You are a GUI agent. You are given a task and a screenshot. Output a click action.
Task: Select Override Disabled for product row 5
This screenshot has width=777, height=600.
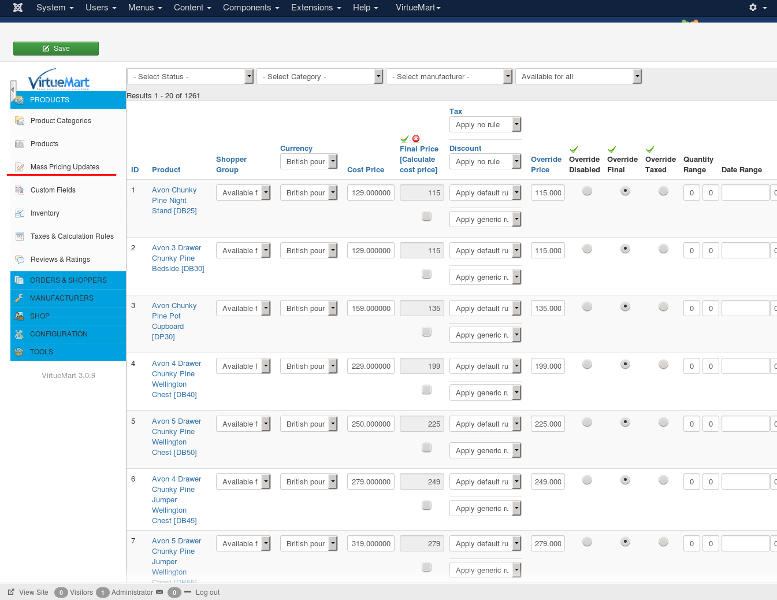tap(587, 423)
